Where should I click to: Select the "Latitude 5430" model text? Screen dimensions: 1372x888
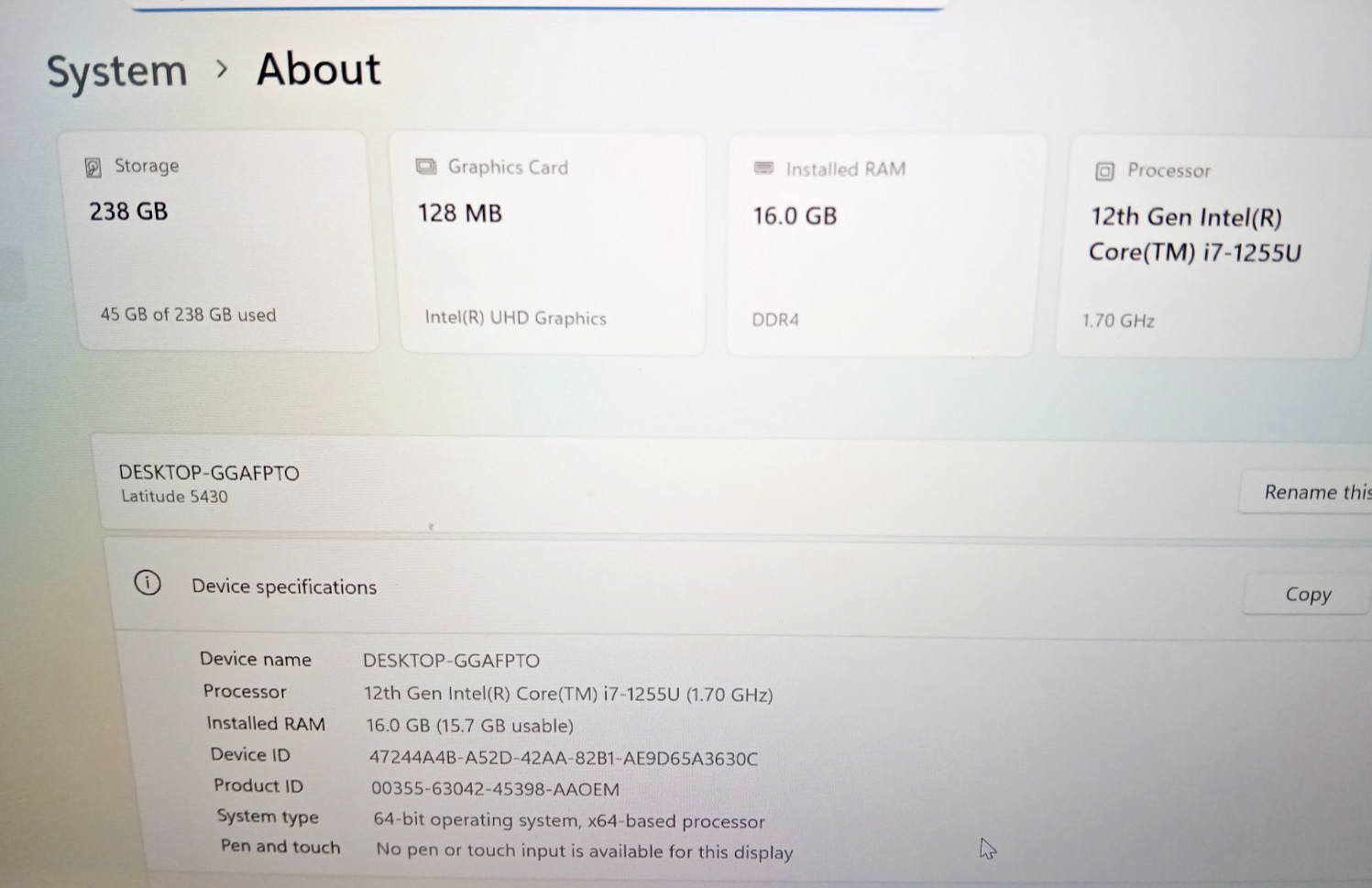(x=174, y=497)
